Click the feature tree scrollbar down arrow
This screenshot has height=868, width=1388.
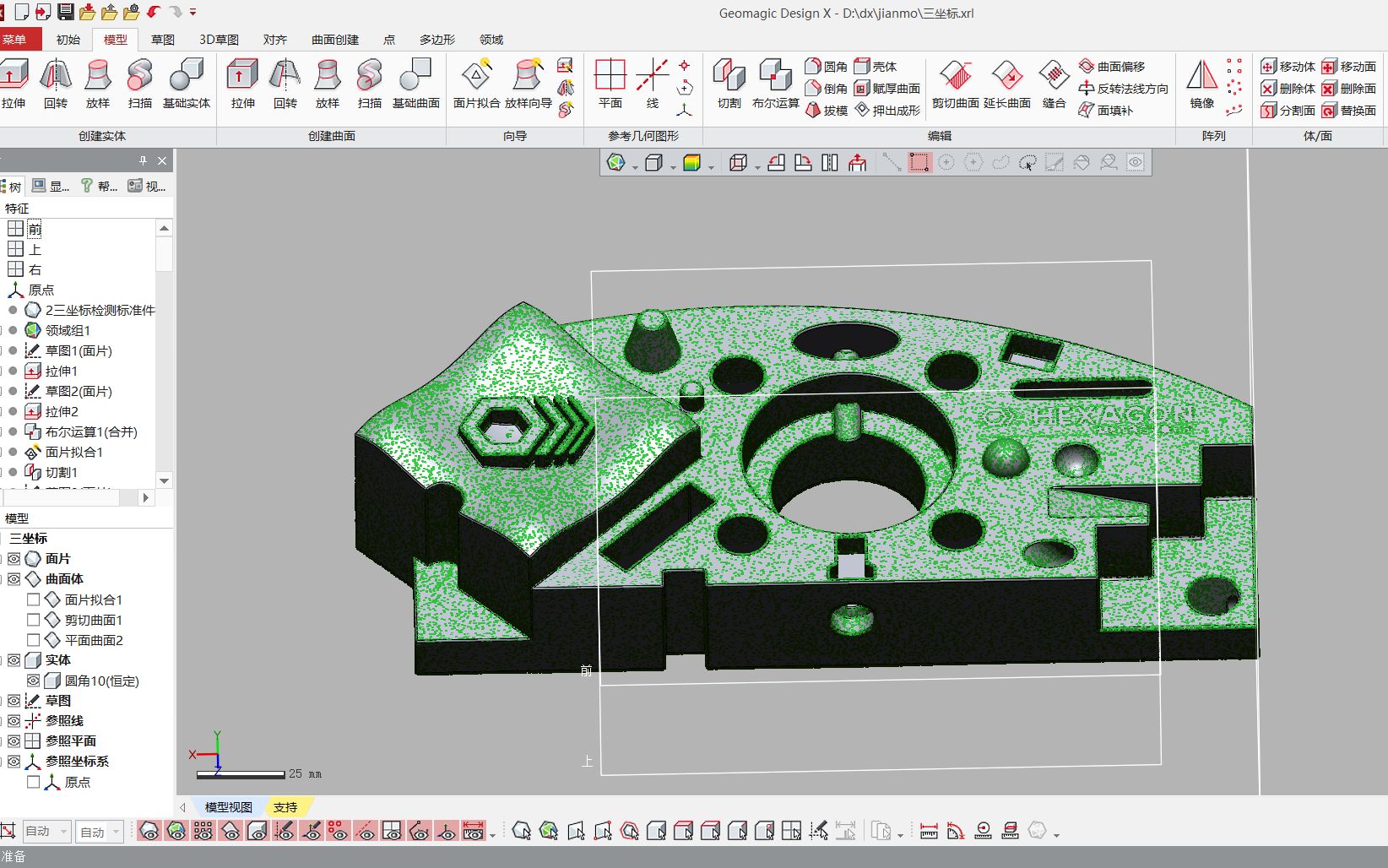tap(164, 480)
